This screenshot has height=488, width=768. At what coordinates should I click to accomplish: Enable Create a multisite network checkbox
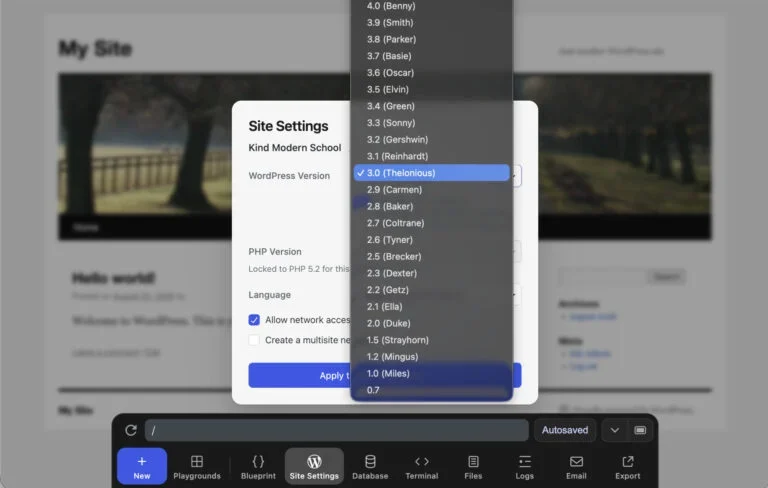(254, 340)
